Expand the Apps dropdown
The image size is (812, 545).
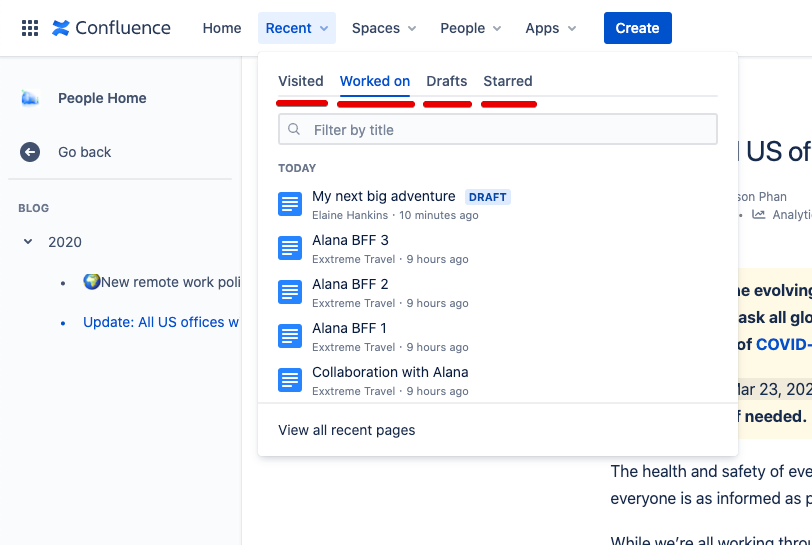[x=550, y=28]
